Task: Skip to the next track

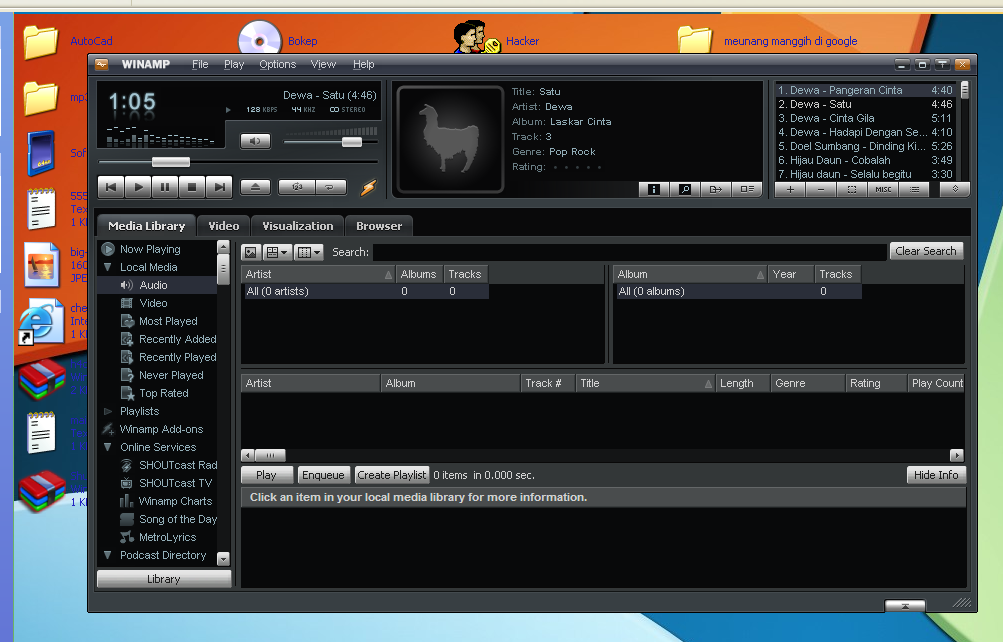Action: click(x=219, y=187)
